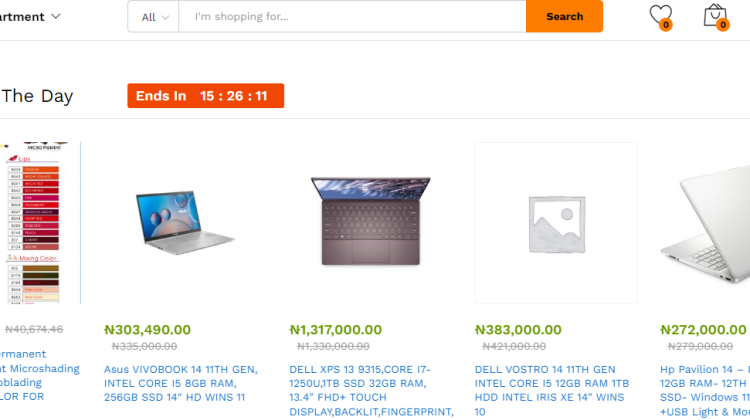Open the wishlist heart icon
The image size is (750, 420).
(x=659, y=15)
